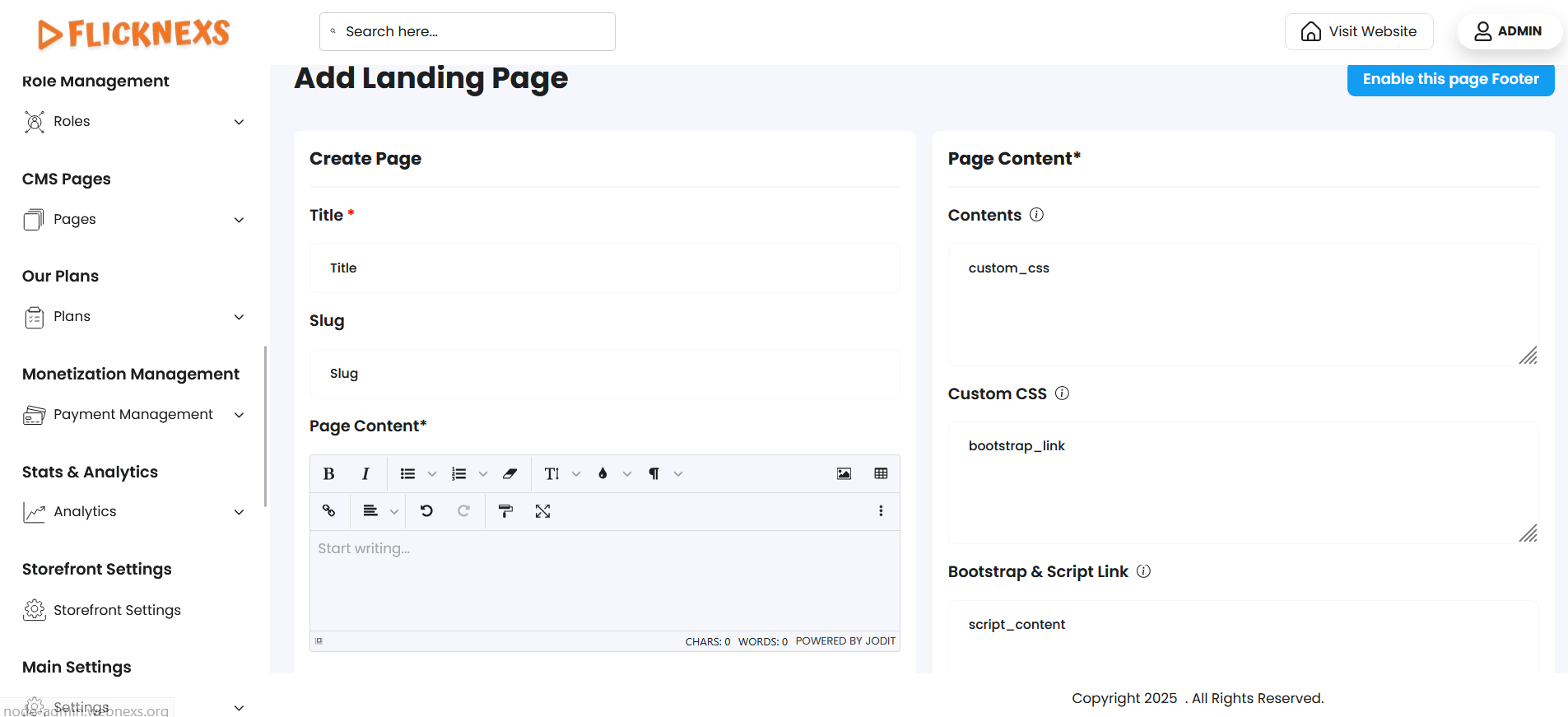The width and height of the screenshot is (1568, 717).
Task: Select the copy format paint roller icon
Action: 505,511
